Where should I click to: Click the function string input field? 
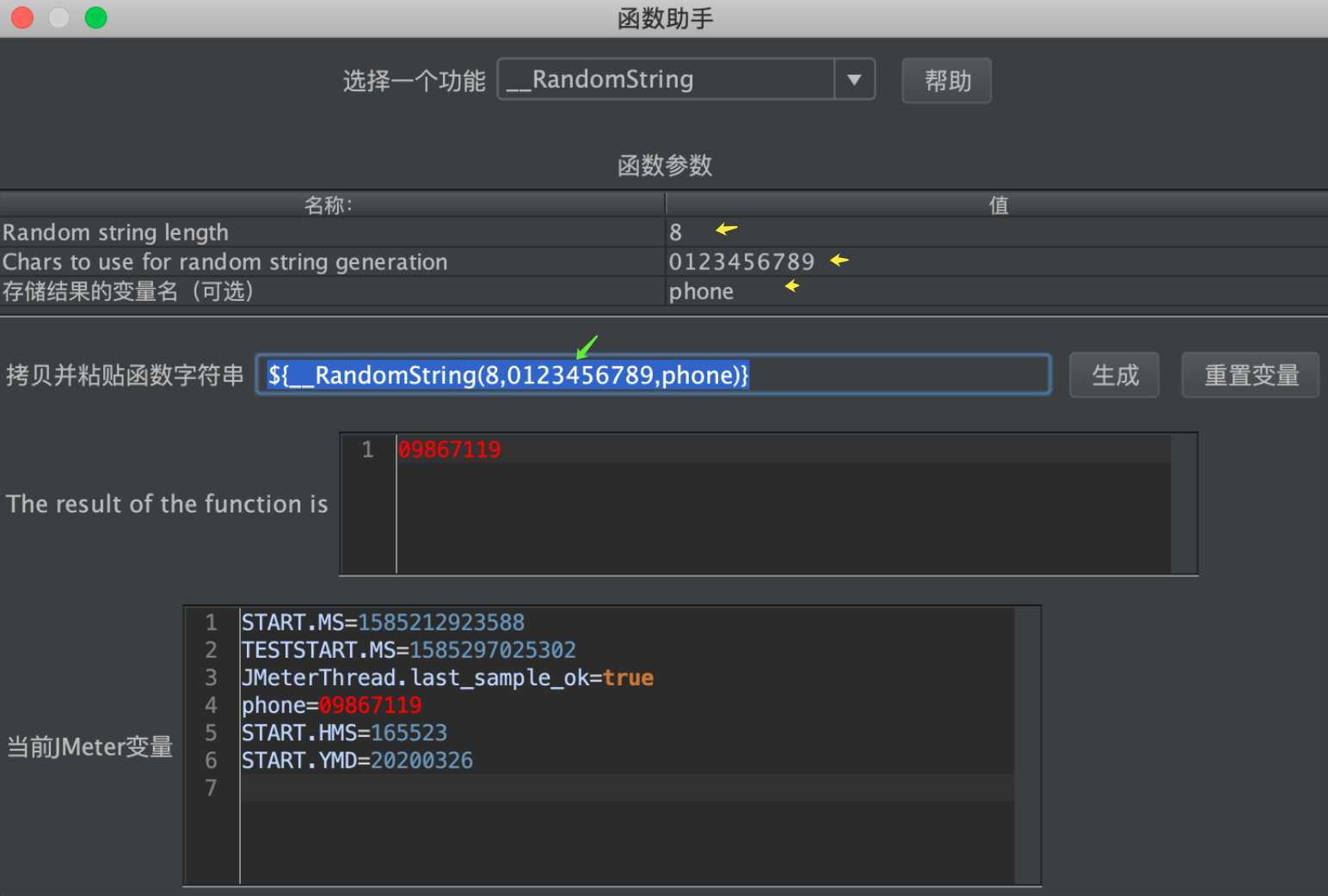pyautogui.click(x=654, y=375)
